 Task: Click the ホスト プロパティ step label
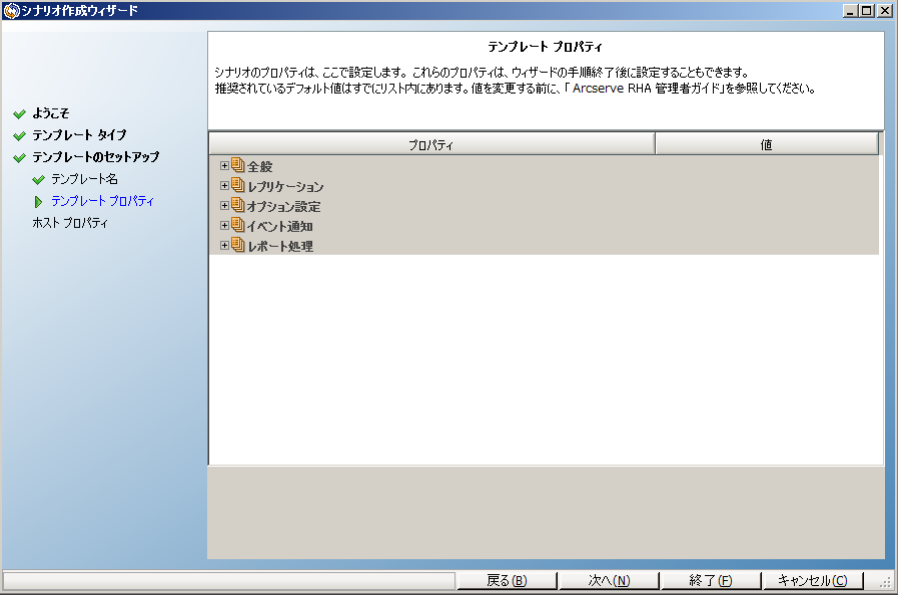point(70,223)
